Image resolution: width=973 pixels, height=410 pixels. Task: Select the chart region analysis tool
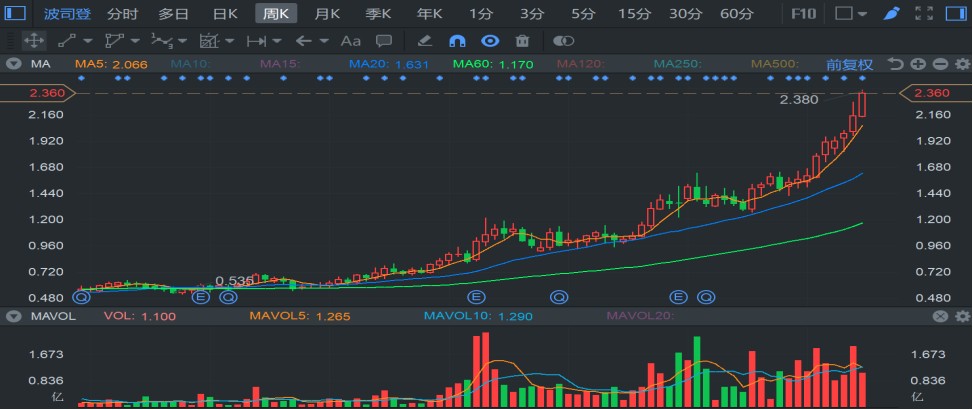coord(209,42)
